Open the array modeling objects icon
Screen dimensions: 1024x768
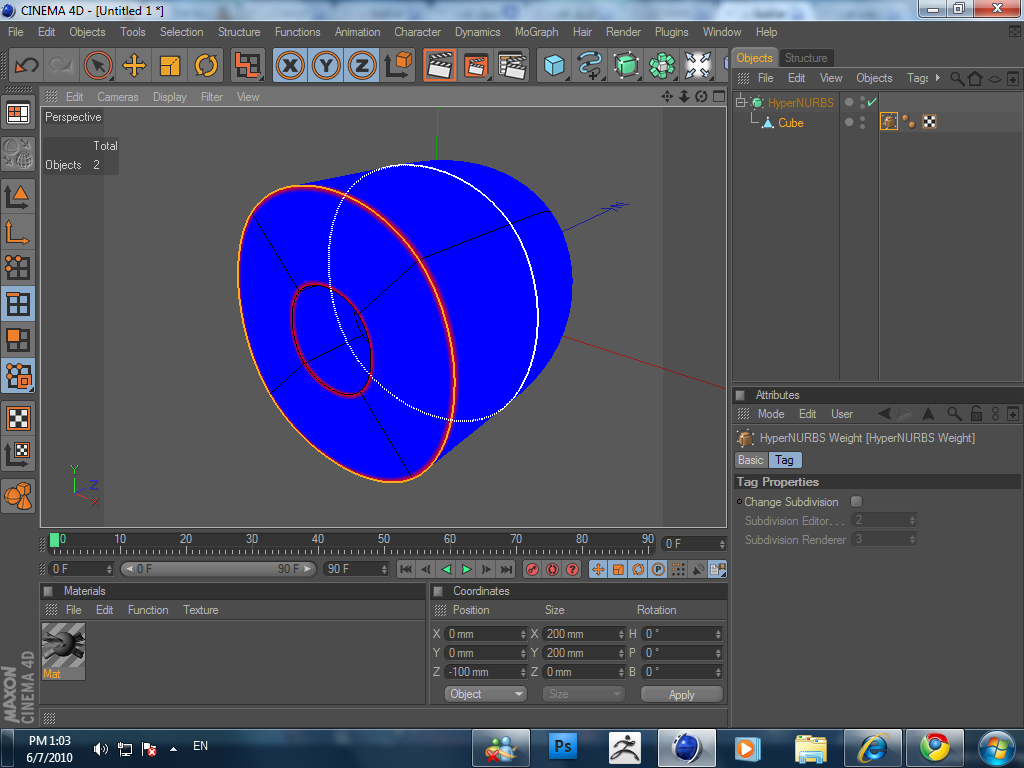tap(662, 65)
